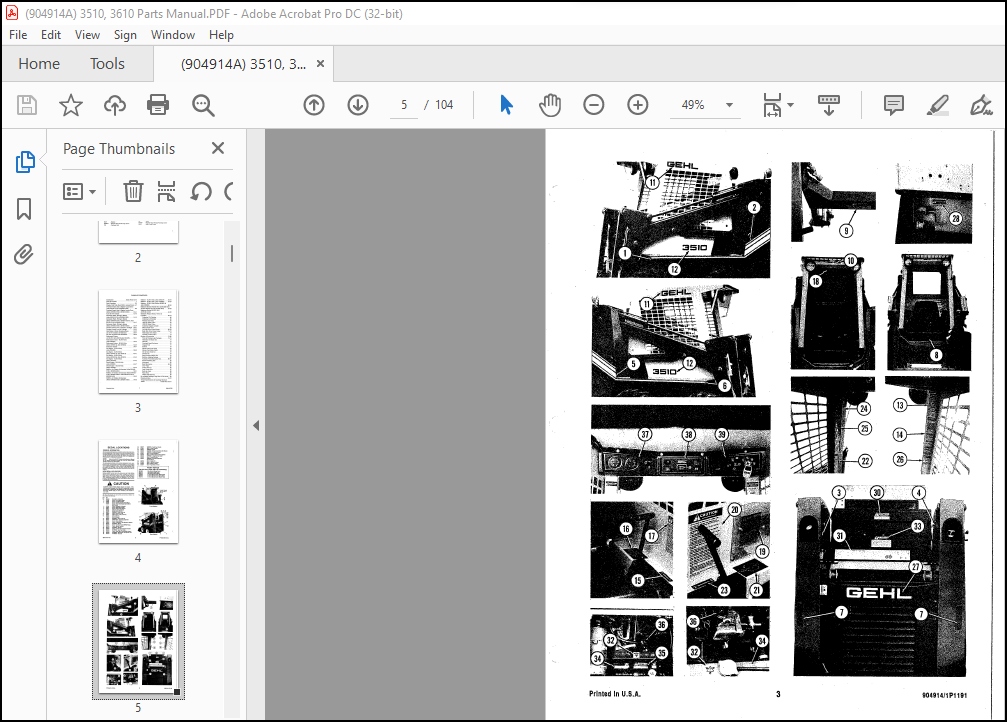Image resolution: width=1007 pixels, height=722 pixels.
Task: Click the print pages thumbnail icon
Action: (x=166, y=191)
